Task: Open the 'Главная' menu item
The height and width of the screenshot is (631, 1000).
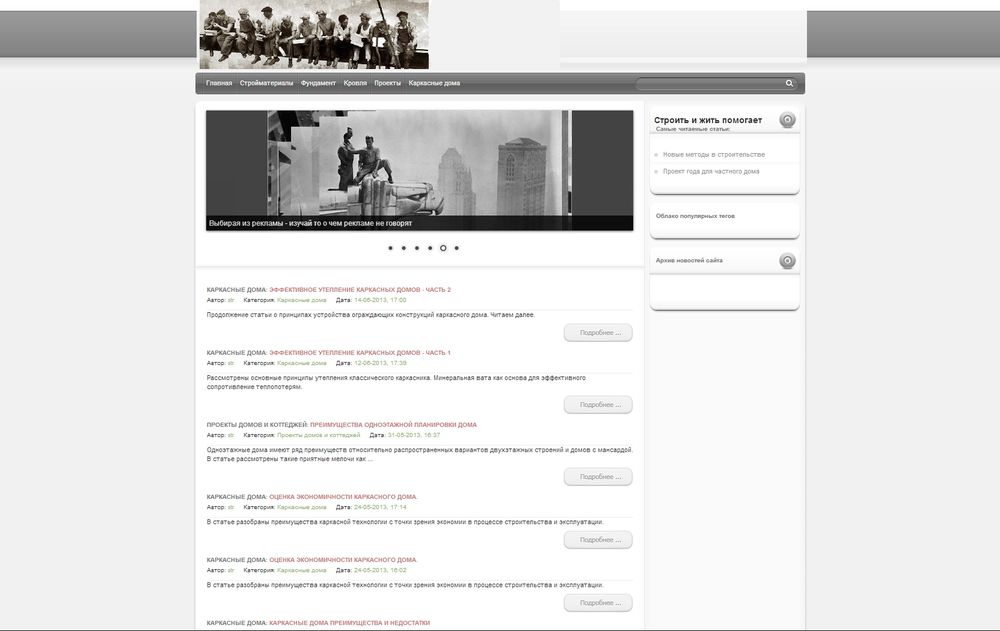Action: coord(219,83)
